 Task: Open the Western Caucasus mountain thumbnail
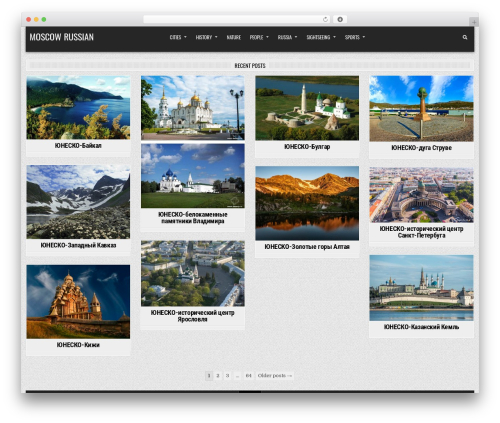[x=78, y=202]
